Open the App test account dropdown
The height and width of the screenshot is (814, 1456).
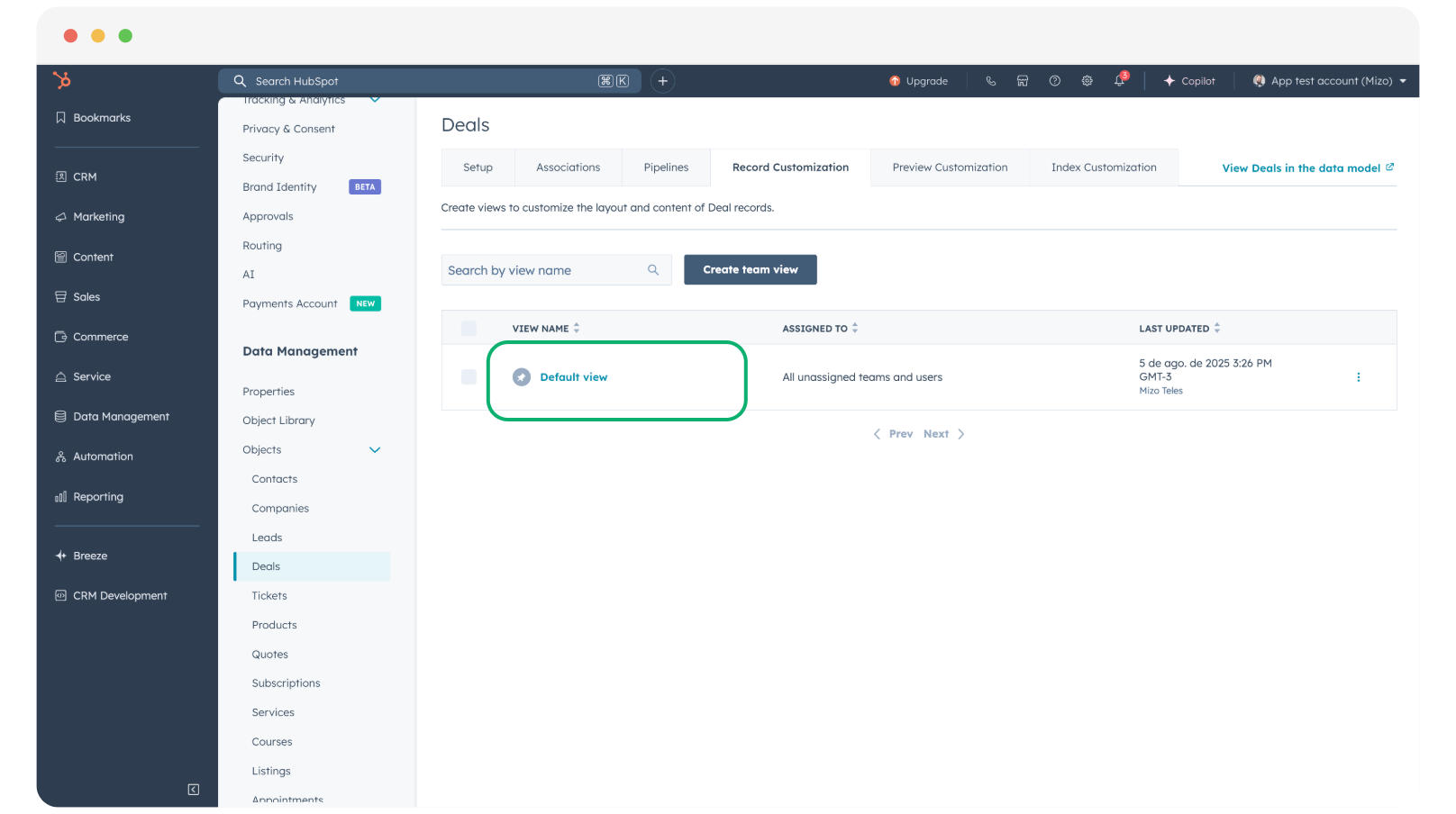1329,81
